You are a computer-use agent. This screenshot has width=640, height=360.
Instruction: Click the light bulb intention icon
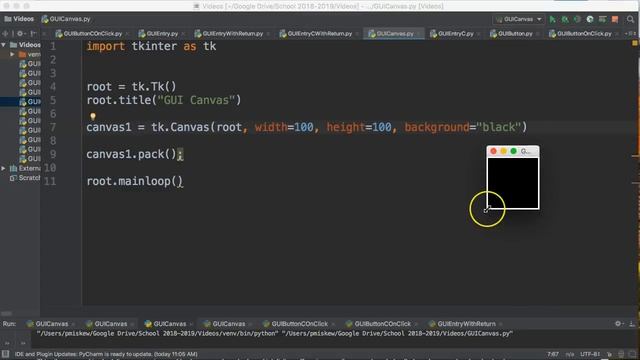93,117
